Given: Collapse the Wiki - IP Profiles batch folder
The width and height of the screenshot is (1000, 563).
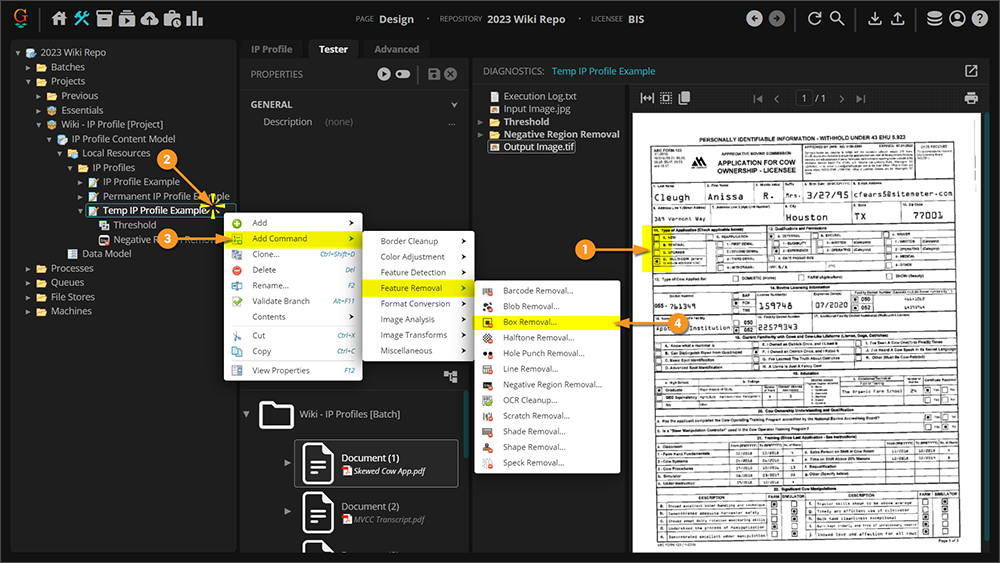Looking at the screenshot, I should tap(246, 414).
